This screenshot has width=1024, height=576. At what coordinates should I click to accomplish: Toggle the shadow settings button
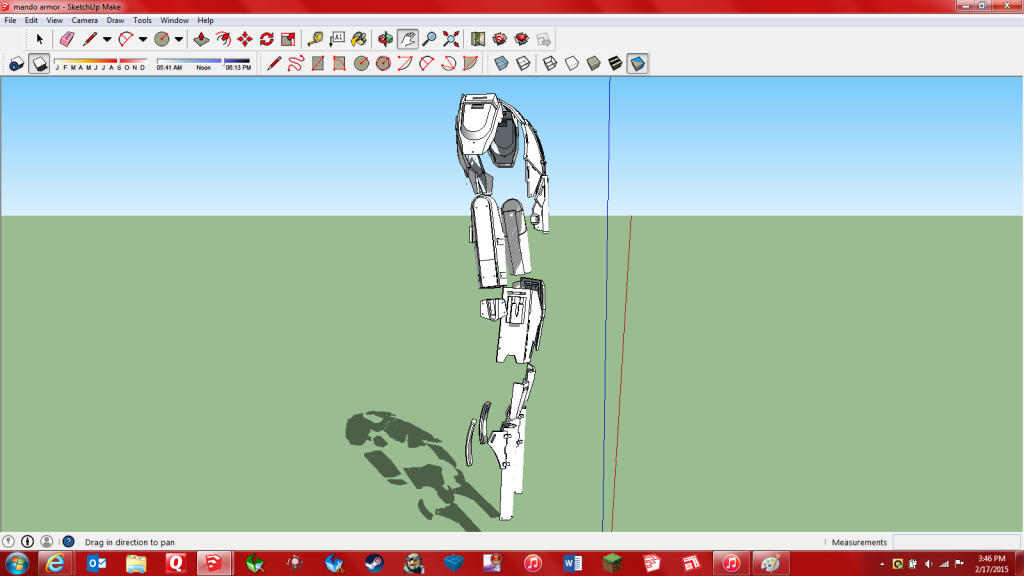click(x=17, y=63)
